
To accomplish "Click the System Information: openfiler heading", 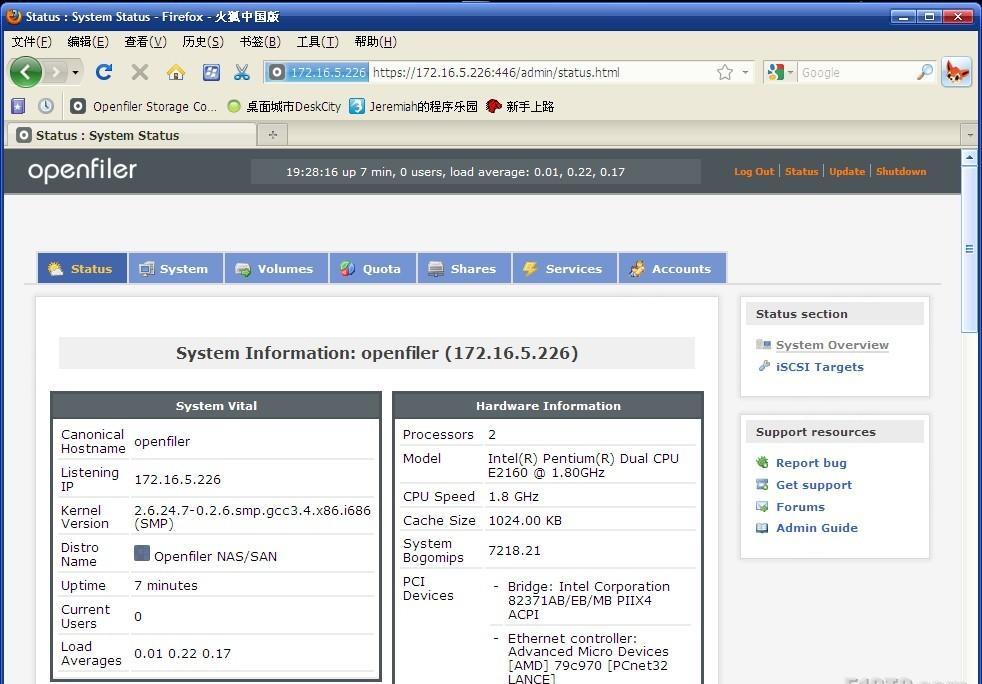I will [376, 353].
